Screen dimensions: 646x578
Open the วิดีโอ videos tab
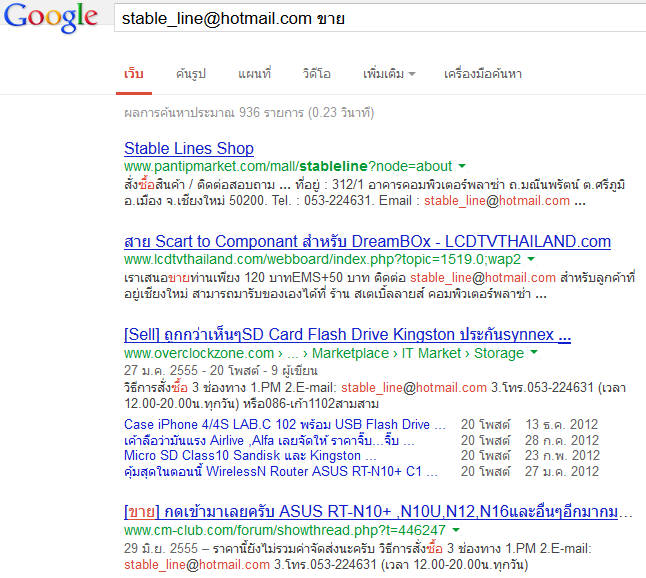[x=316, y=74]
